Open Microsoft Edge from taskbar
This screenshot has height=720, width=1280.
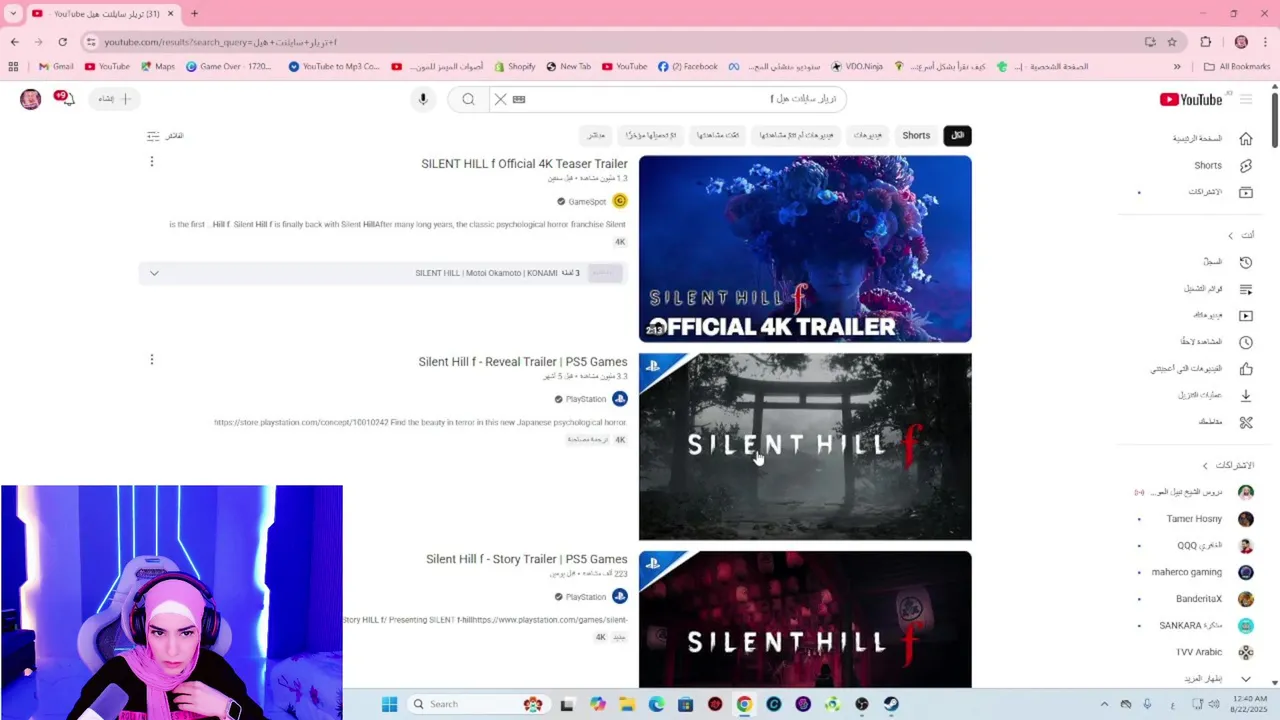656,704
